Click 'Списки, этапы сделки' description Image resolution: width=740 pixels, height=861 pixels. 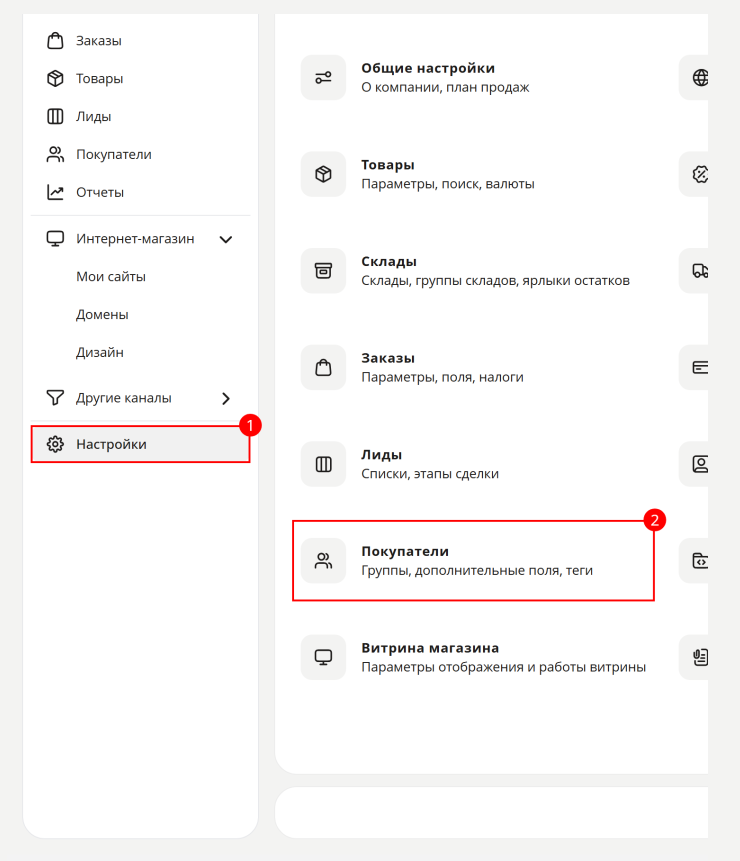[430, 474]
